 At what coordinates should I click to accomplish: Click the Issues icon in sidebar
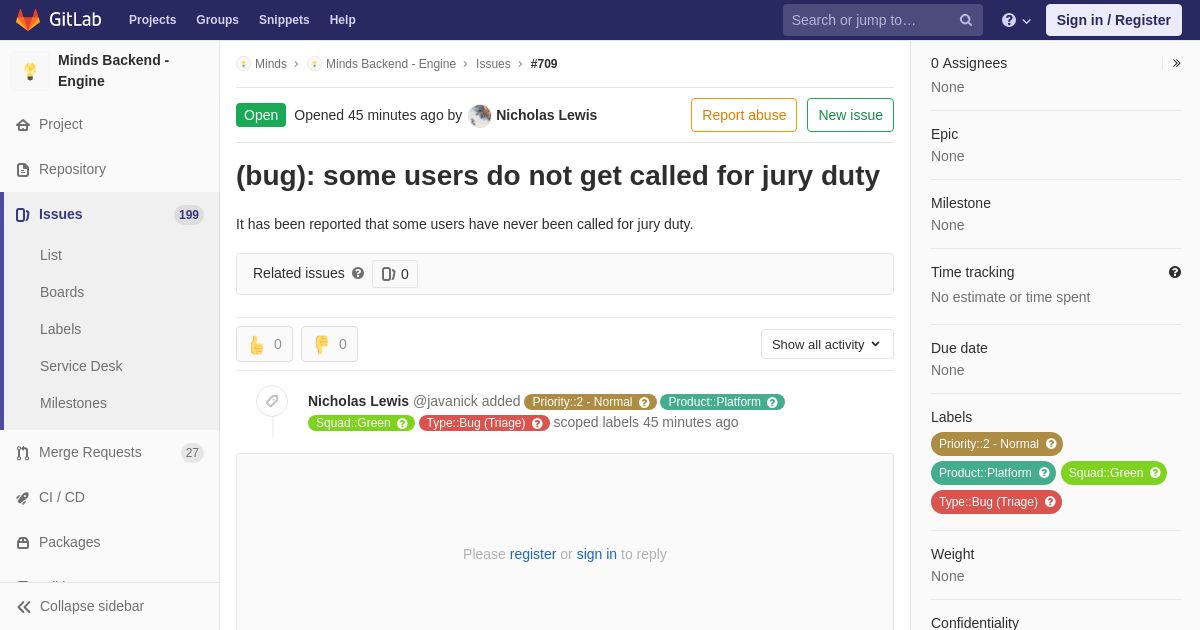(x=23, y=215)
